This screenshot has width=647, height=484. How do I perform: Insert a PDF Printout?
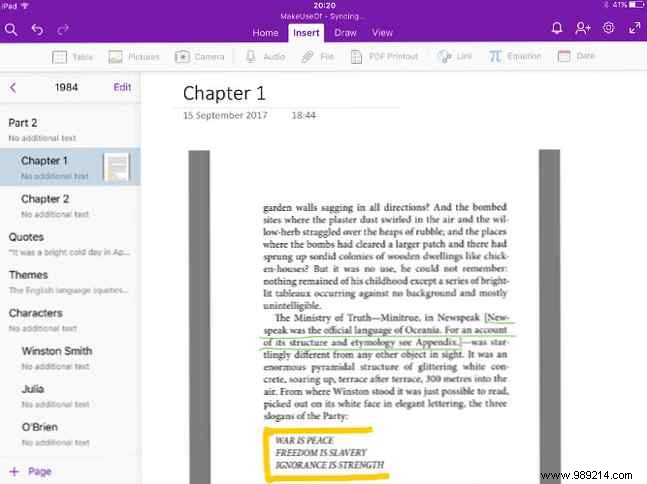point(384,57)
